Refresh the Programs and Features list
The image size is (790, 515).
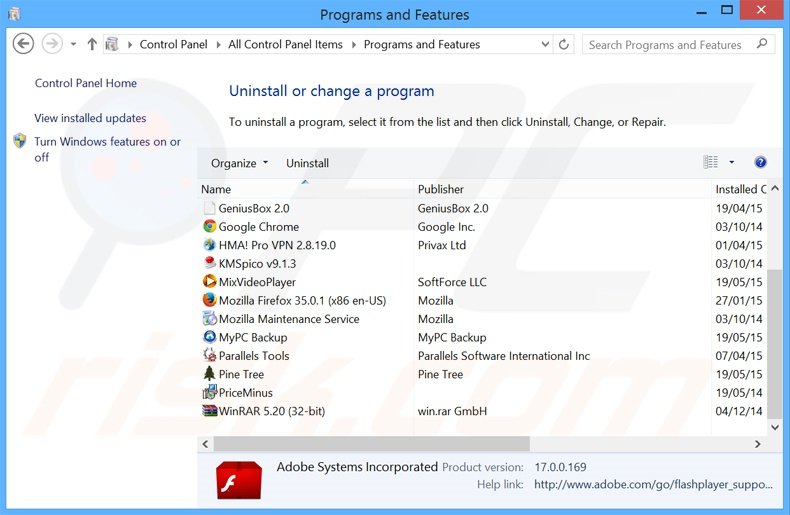tap(564, 44)
